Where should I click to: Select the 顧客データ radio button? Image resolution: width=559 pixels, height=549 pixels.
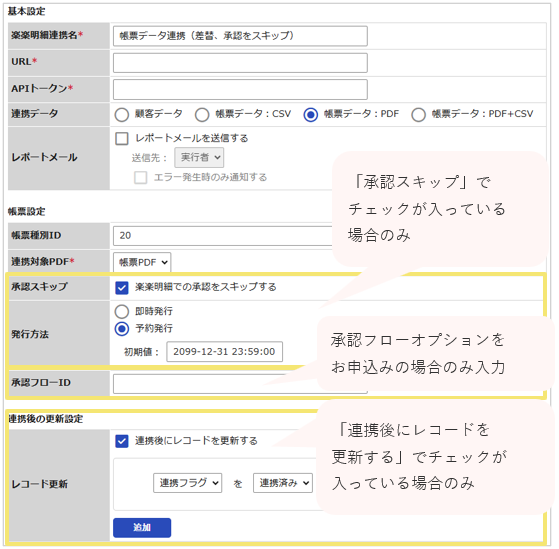pyautogui.click(x=122, y=115)
